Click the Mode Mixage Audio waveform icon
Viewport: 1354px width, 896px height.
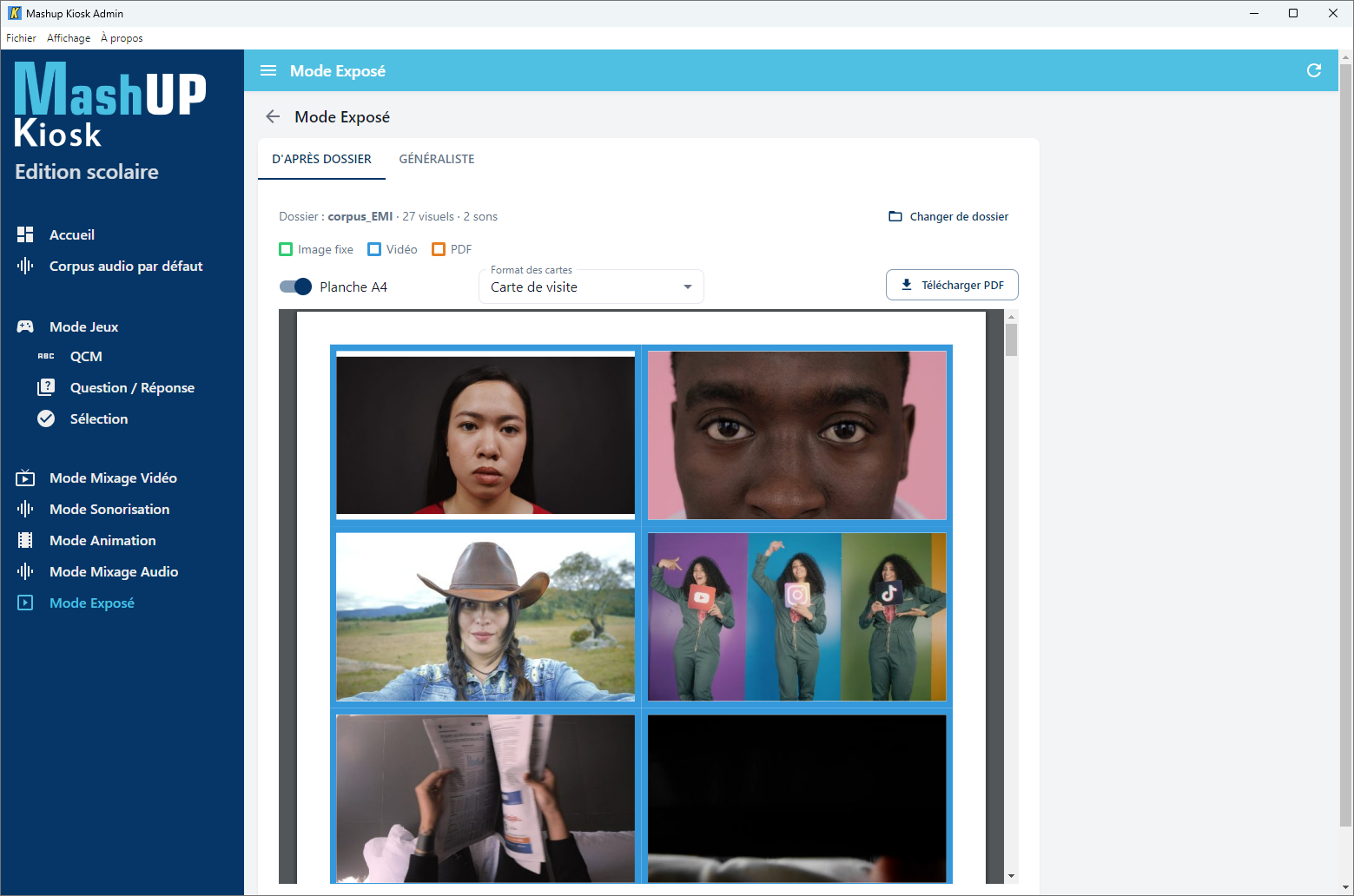(x=25, y=571)
